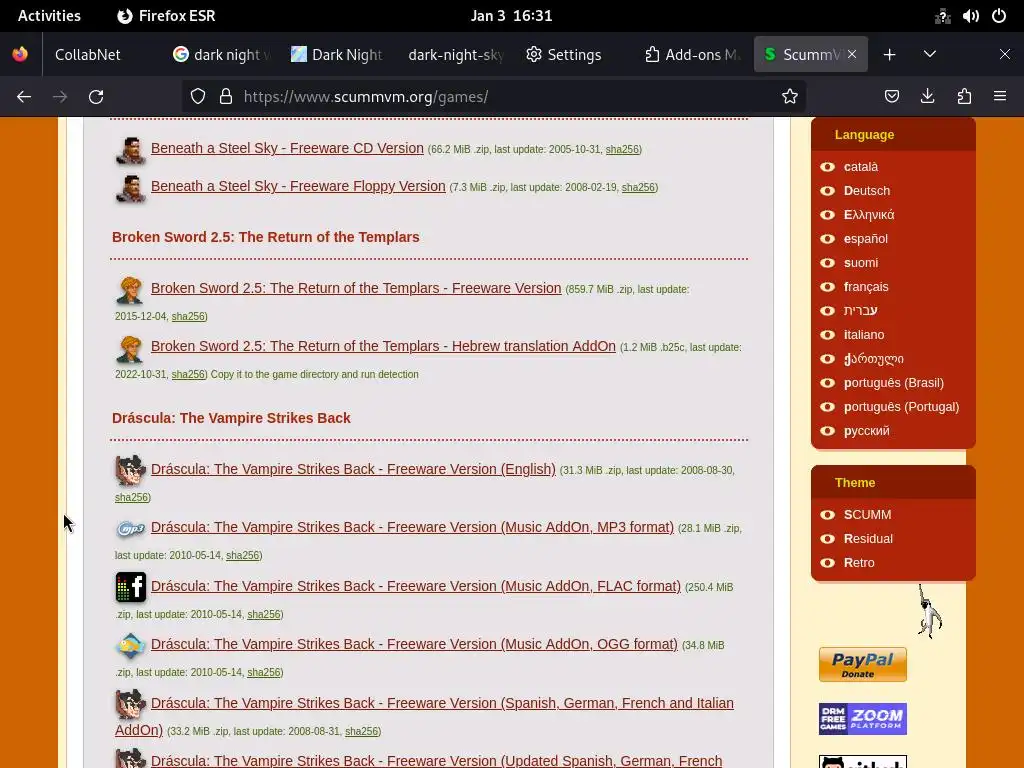Image resolution: width=1024 pixels, height=768 pixels.
Task: Open the Extensions menu
Action: (964, 97)
